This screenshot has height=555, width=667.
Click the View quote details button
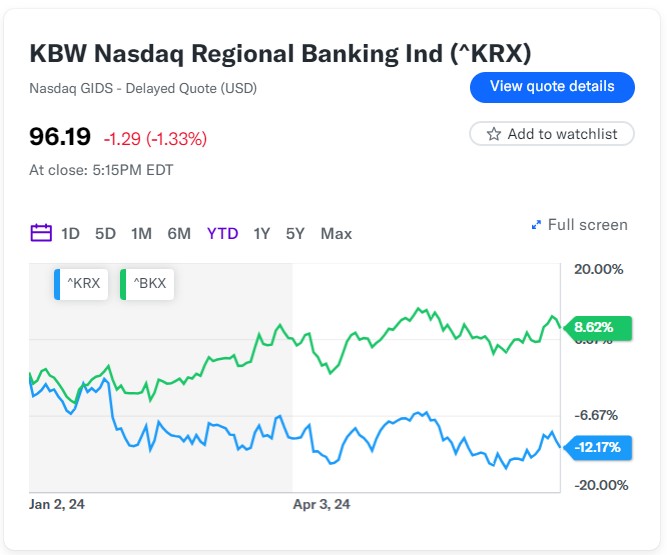(552, 87)
